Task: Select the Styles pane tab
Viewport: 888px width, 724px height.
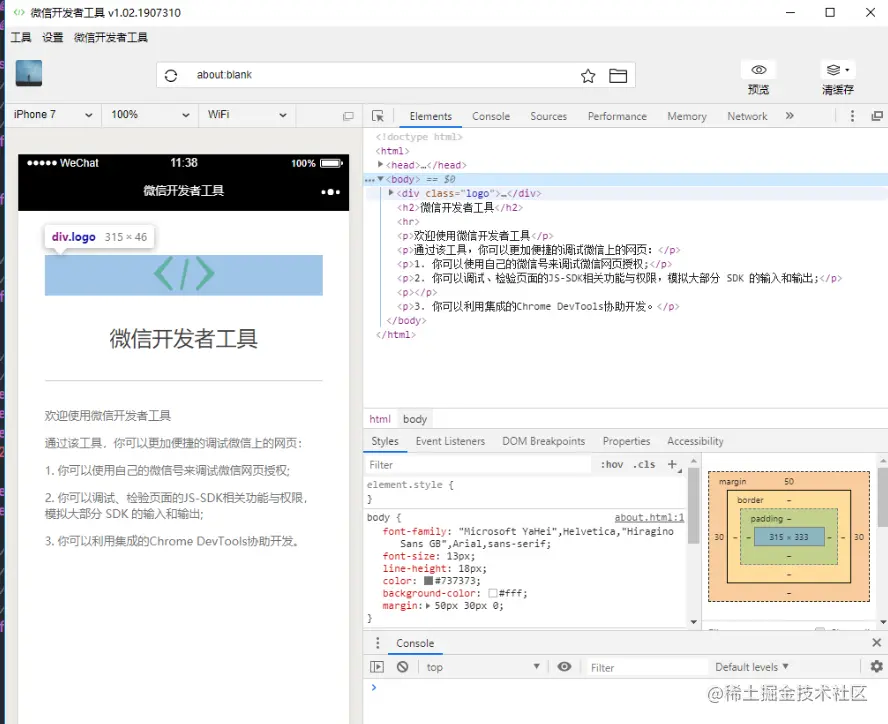Action: pos(385,441)
